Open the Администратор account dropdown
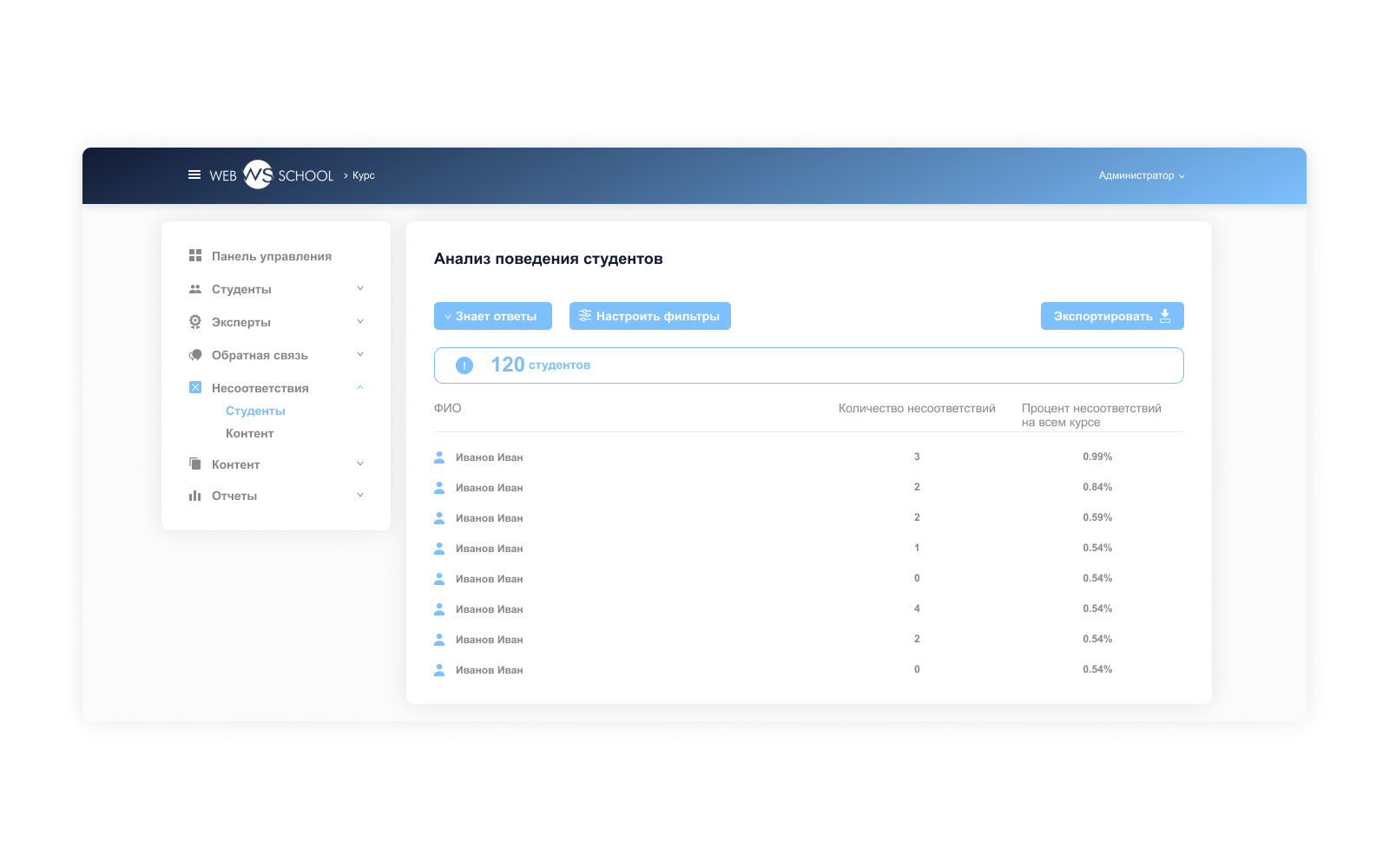The image size is (1389, 868). click(x=1142, y=175)
